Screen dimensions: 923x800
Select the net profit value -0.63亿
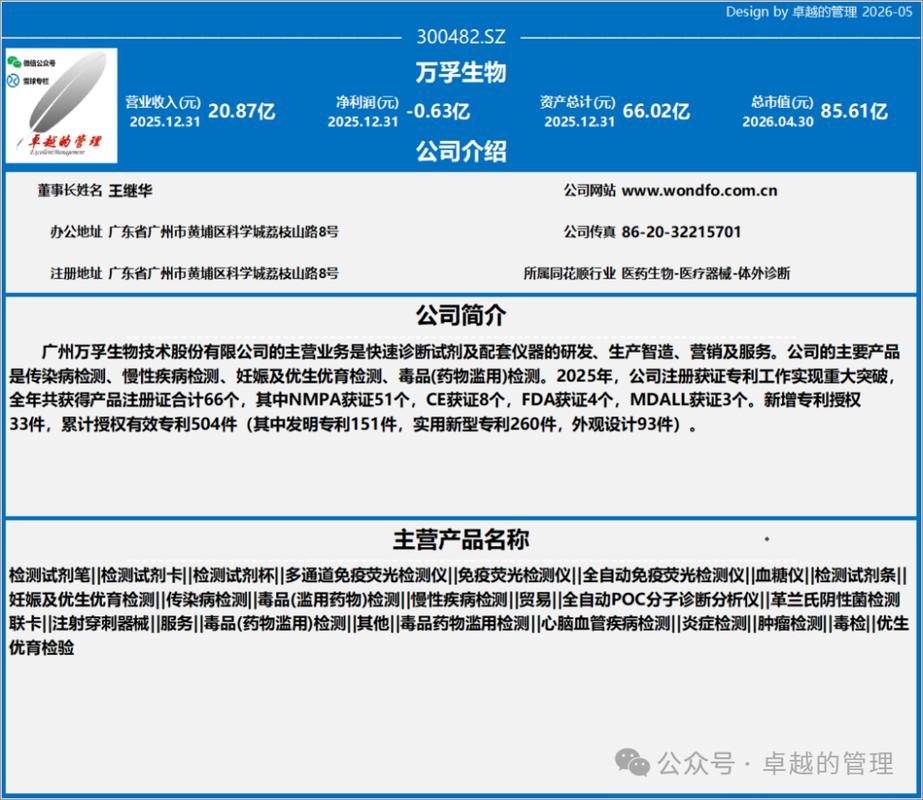coord(438,111)
